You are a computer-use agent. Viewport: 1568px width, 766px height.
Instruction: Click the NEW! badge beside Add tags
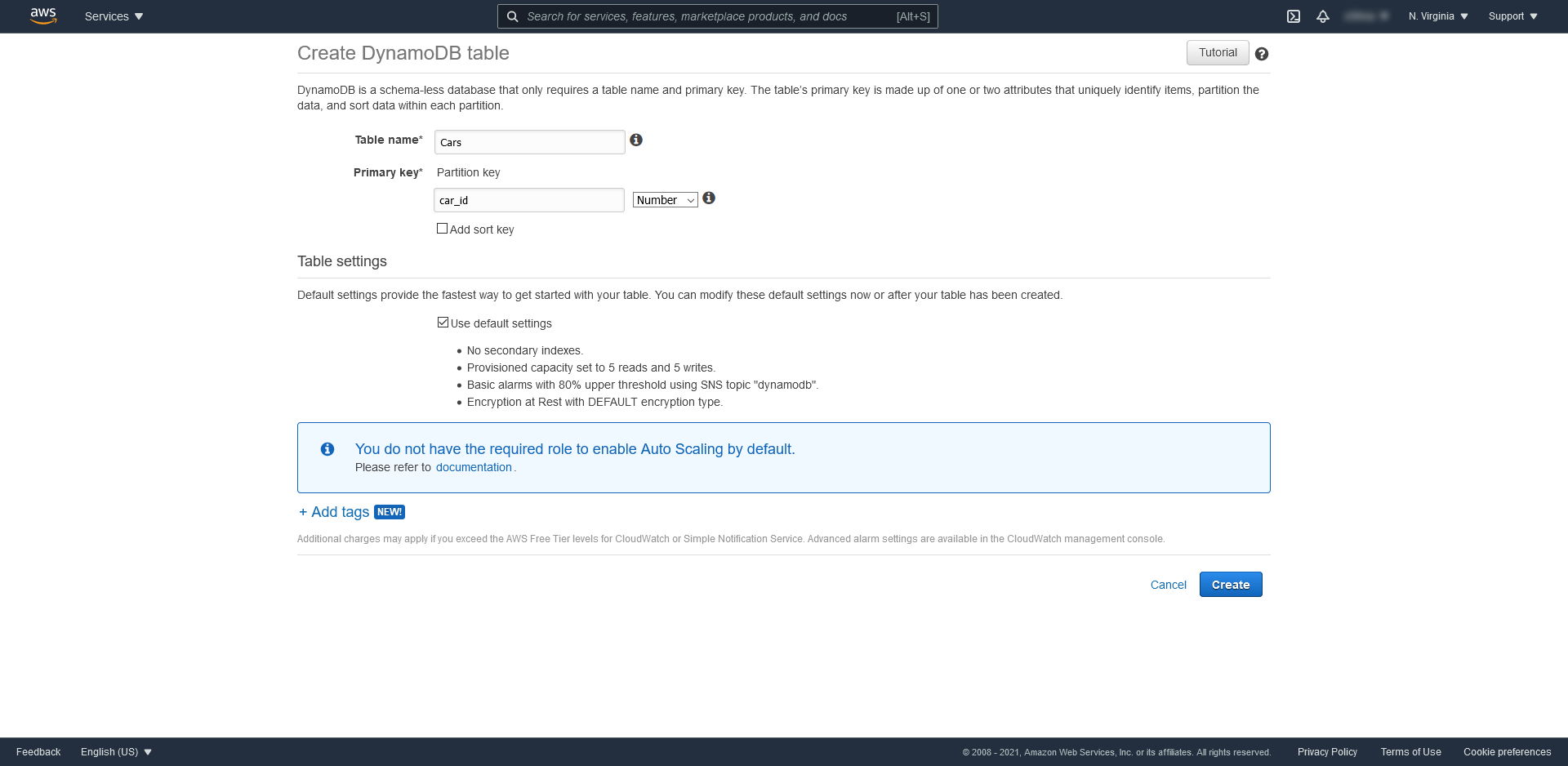click(390, 512)
